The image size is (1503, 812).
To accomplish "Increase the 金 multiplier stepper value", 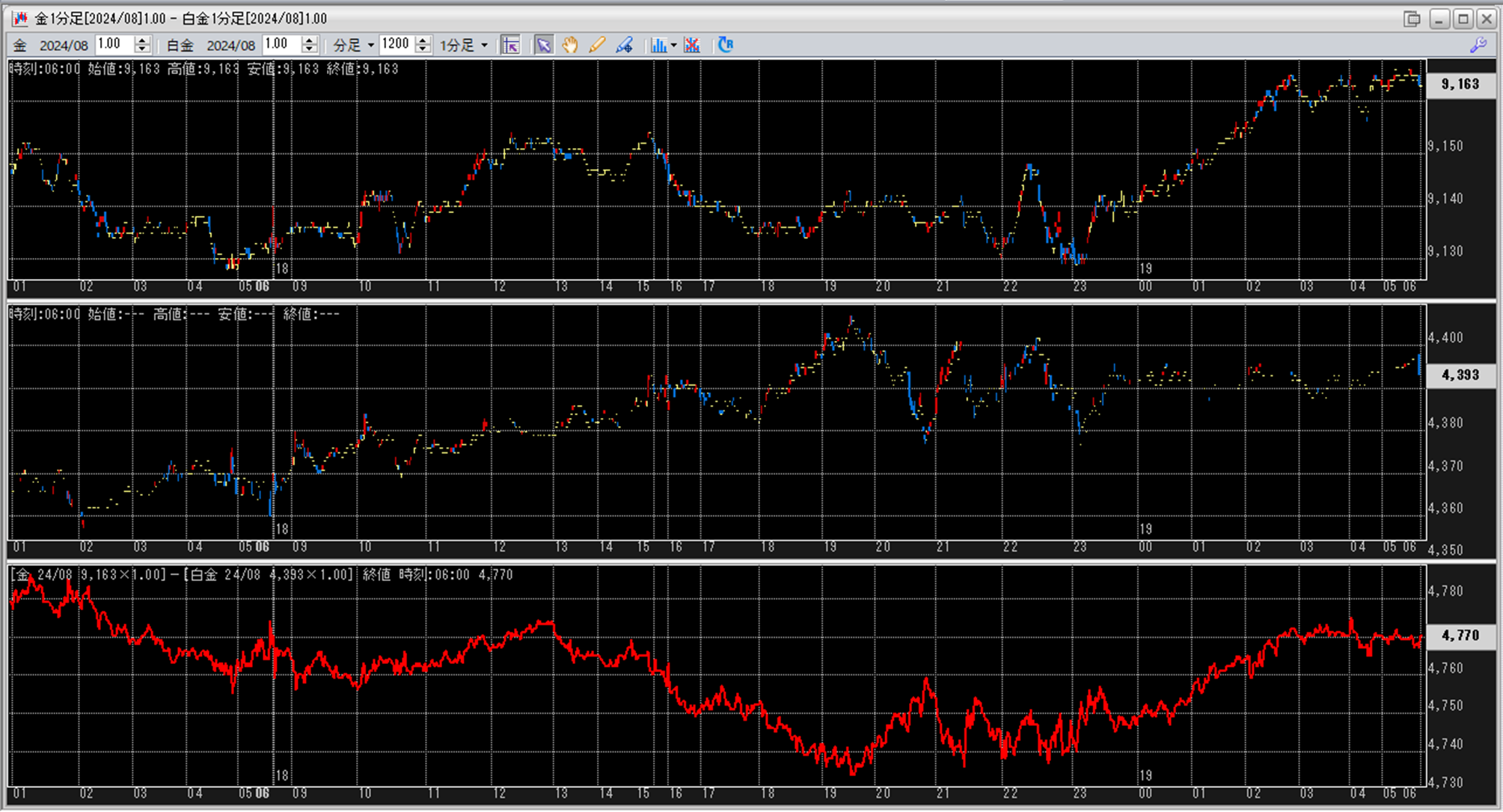I will 143,40.
